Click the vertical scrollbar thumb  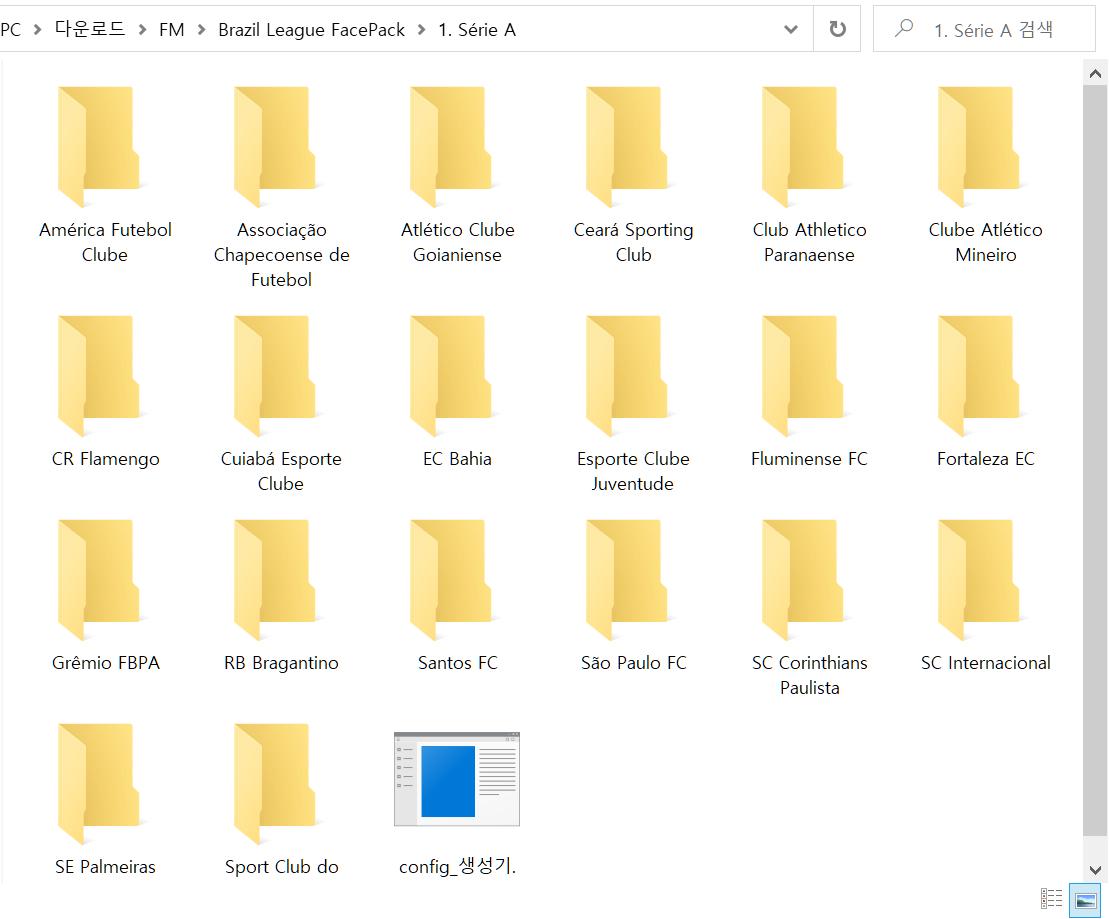pyautogui.click(x=1095, y=460)
